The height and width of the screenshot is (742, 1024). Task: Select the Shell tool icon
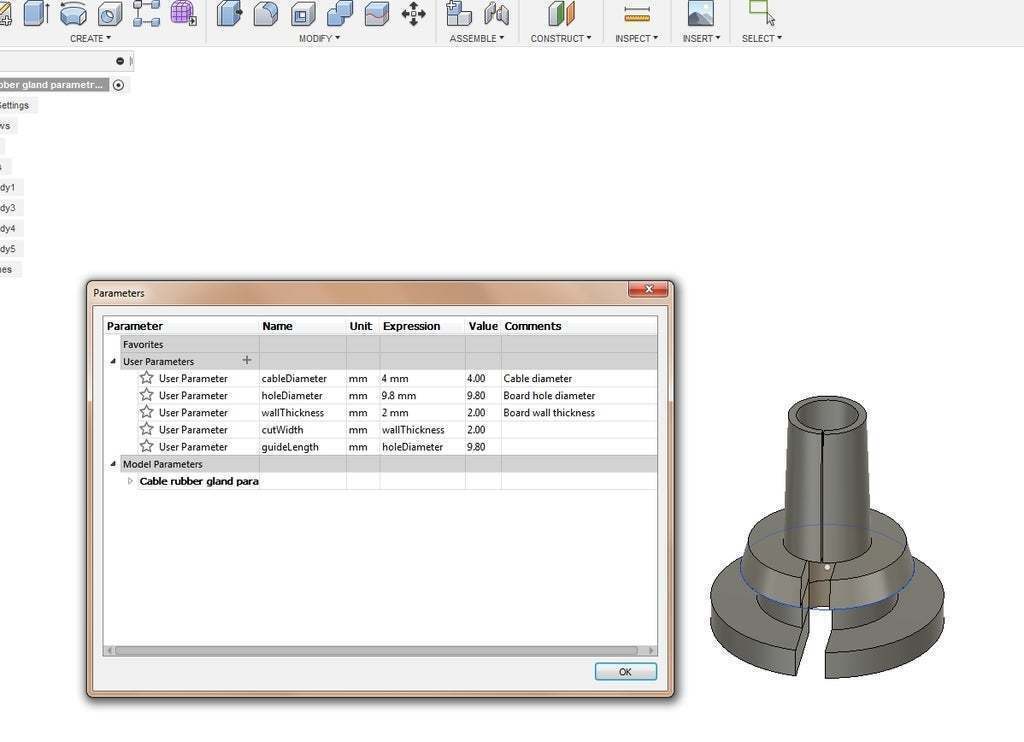[x=302, y=13]
